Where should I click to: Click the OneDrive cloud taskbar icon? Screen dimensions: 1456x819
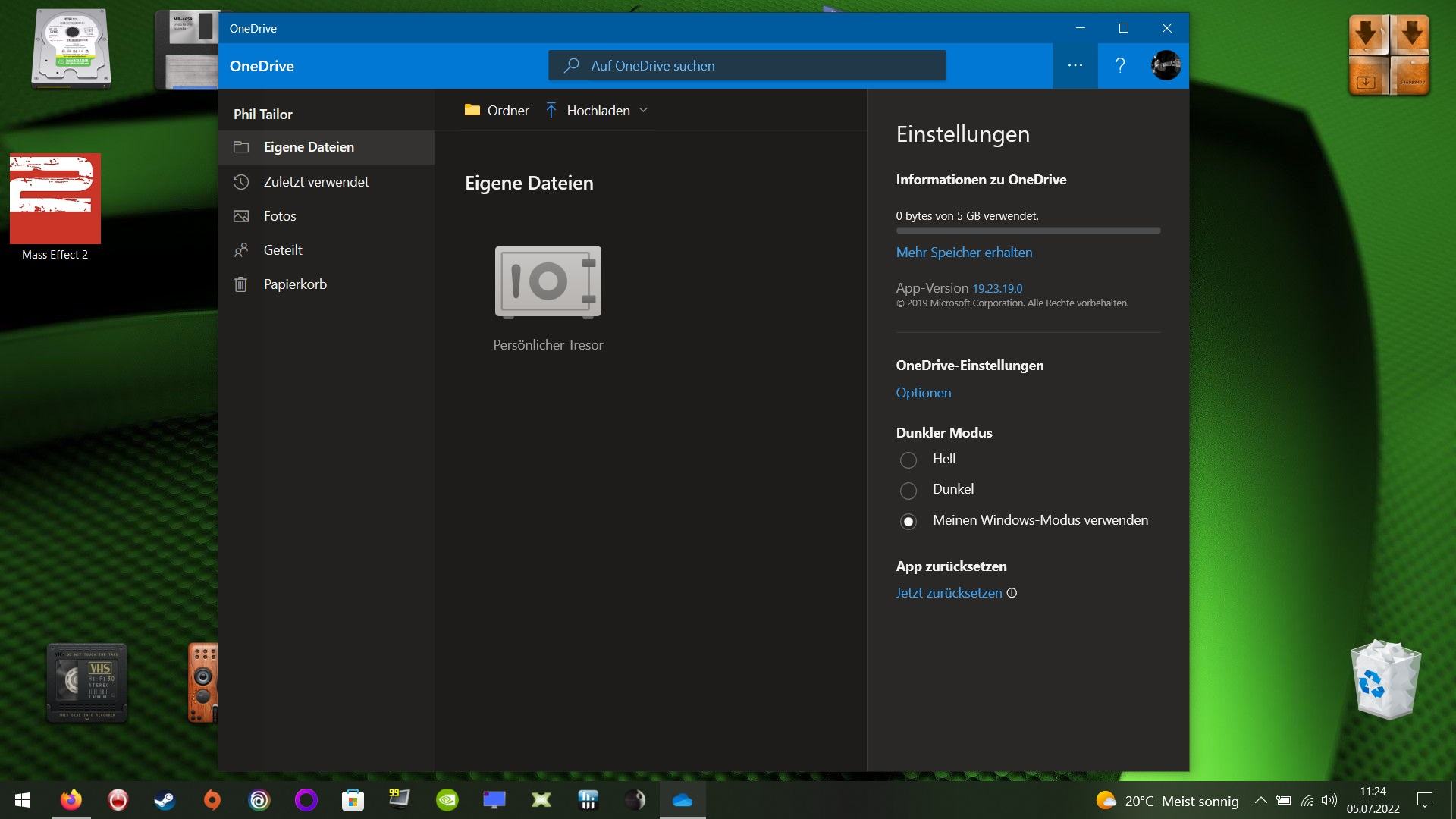pyautogui.click(x=682, y=800)
